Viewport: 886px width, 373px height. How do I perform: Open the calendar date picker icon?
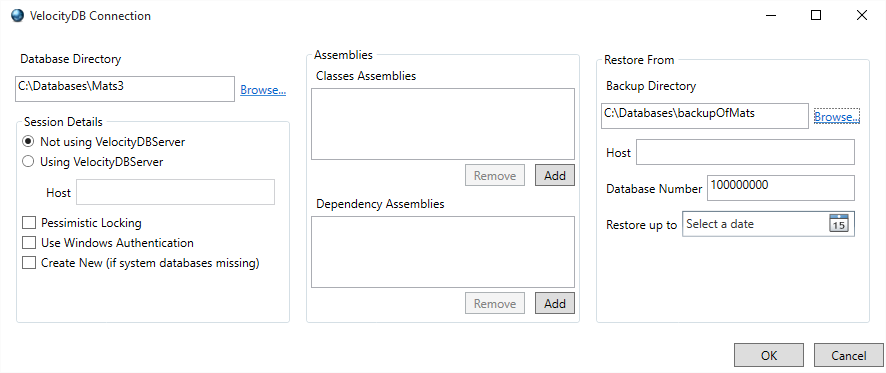click(x=839, y=224)
